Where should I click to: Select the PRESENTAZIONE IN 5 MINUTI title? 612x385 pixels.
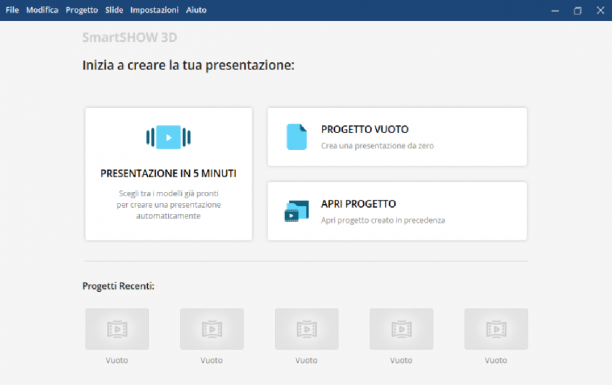(168, 173)
